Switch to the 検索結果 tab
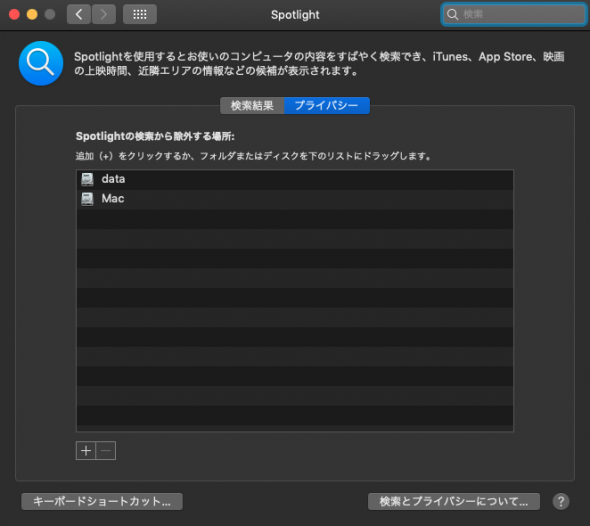590x526 pixels. point(252,106)
